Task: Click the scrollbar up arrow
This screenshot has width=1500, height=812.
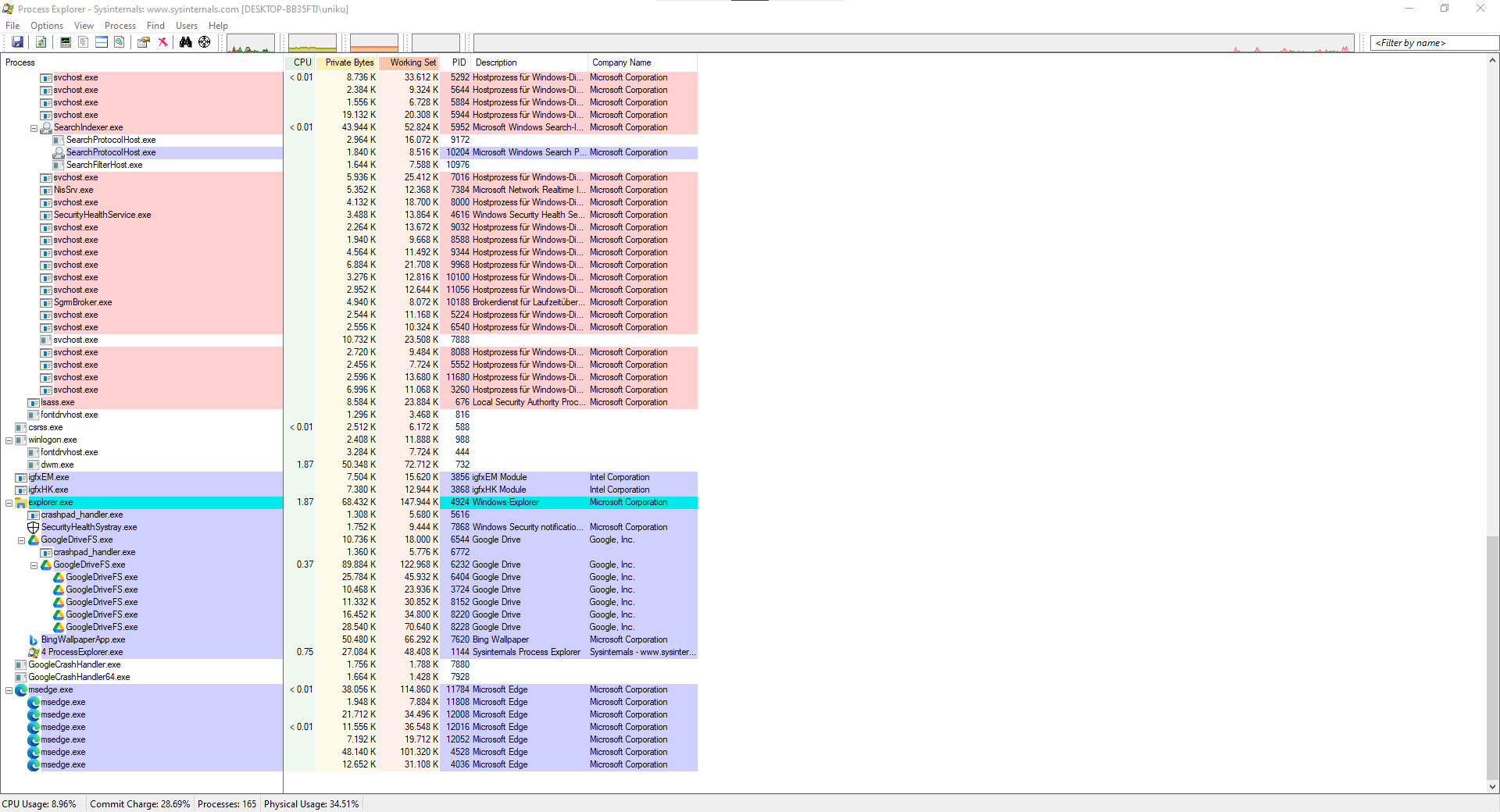Action: (x=1492, y=60)
